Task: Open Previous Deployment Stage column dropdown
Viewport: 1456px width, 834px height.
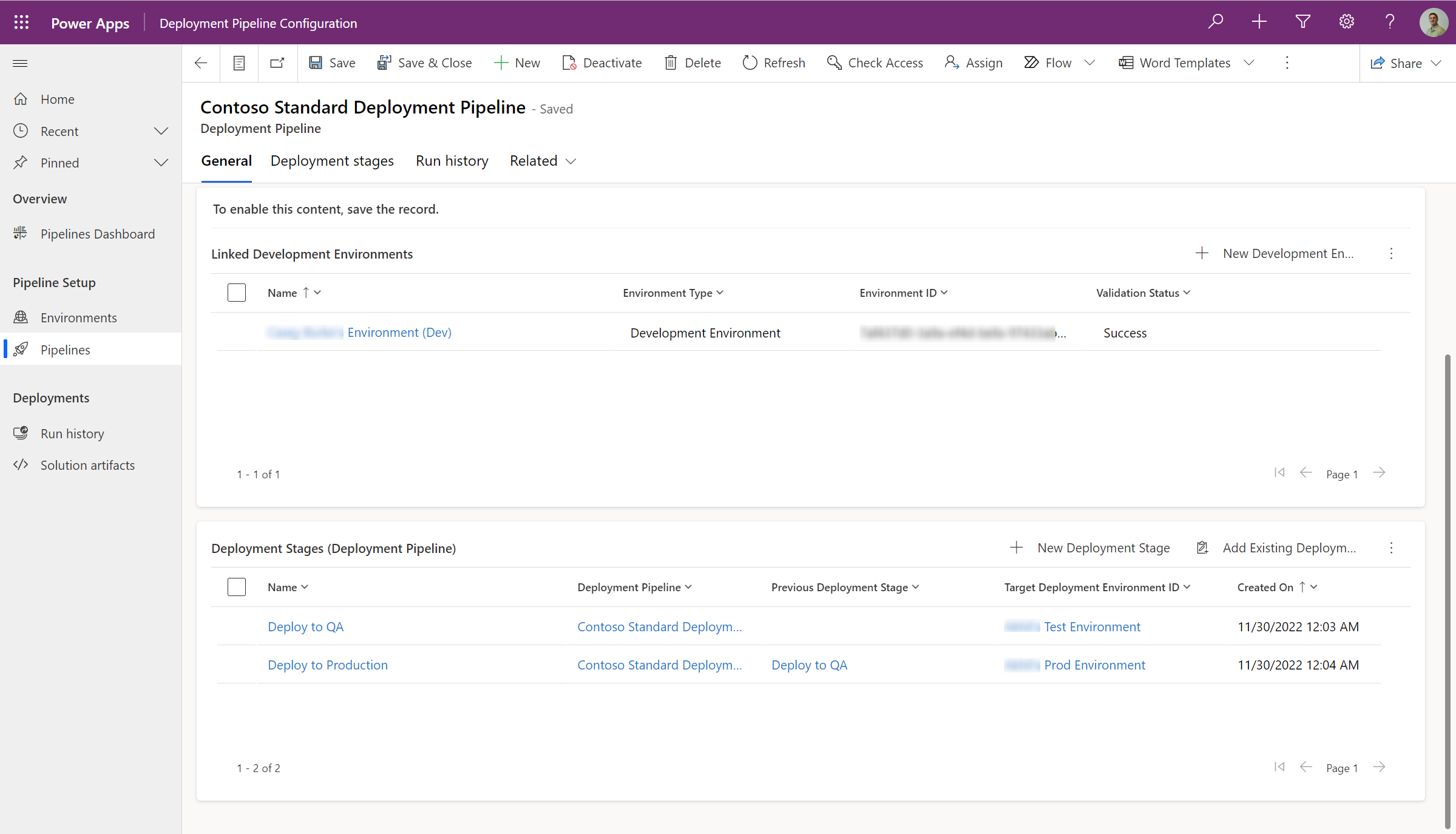Action: pyautogui.click(x=845, y=587)
